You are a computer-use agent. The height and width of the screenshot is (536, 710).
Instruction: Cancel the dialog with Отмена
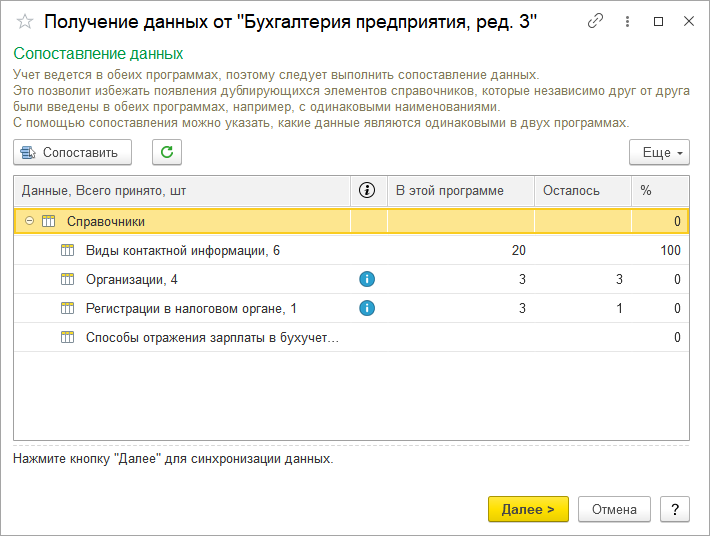coord(614,509)
